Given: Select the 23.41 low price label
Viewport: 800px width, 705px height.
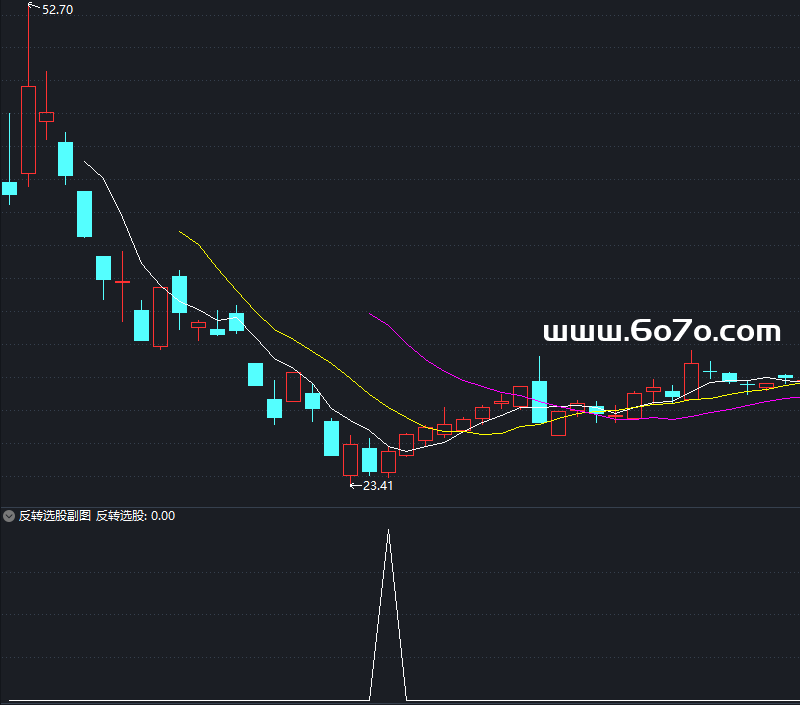Looking at the screenshot, I should click(x=377, y=485).
